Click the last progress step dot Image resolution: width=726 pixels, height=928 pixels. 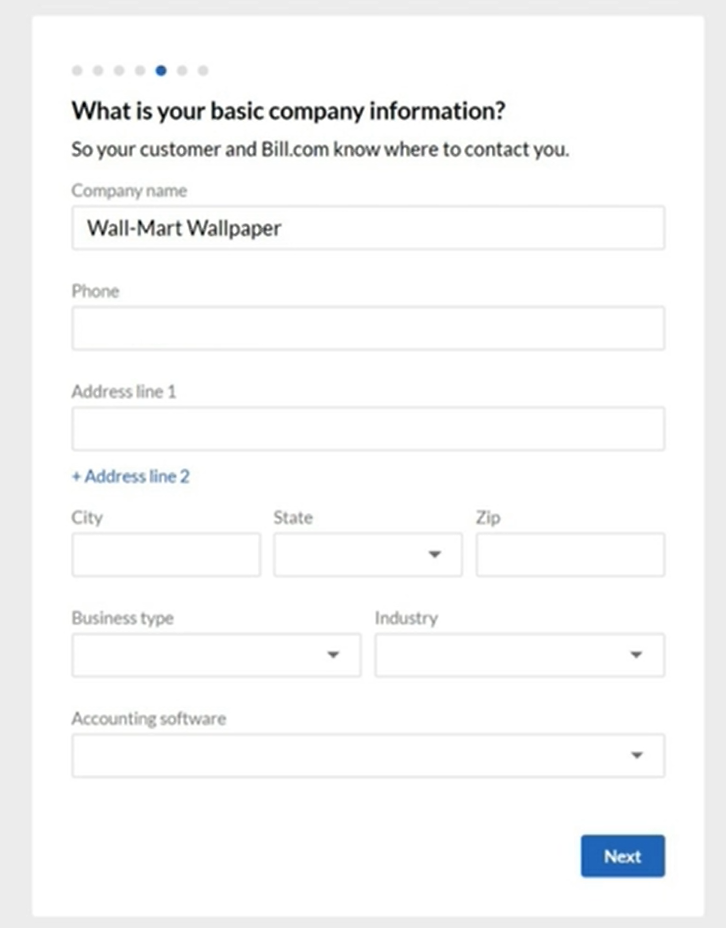[x=203, y=71]
